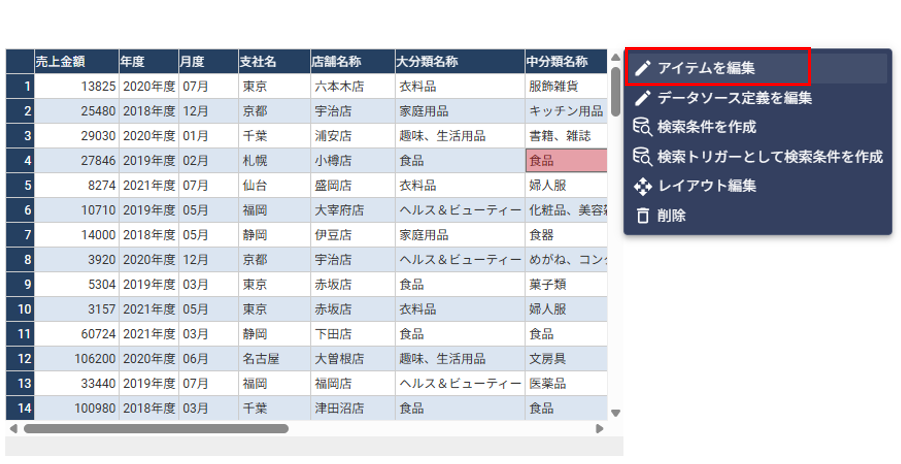The image size is (901, 464).
Task: Click the vertical scrollbar down arrow
Action: tap(615, 412)
